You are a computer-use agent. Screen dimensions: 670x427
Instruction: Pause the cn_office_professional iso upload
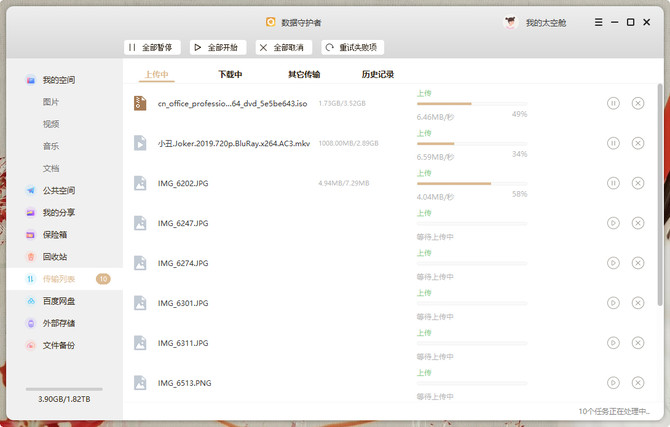point(613,103)
